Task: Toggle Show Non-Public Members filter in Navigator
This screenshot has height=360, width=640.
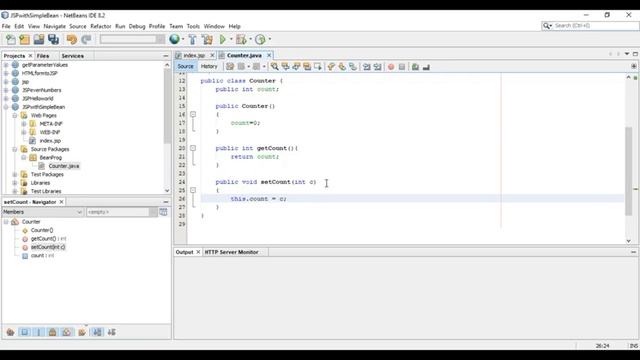Action: [x=53, y=332]
